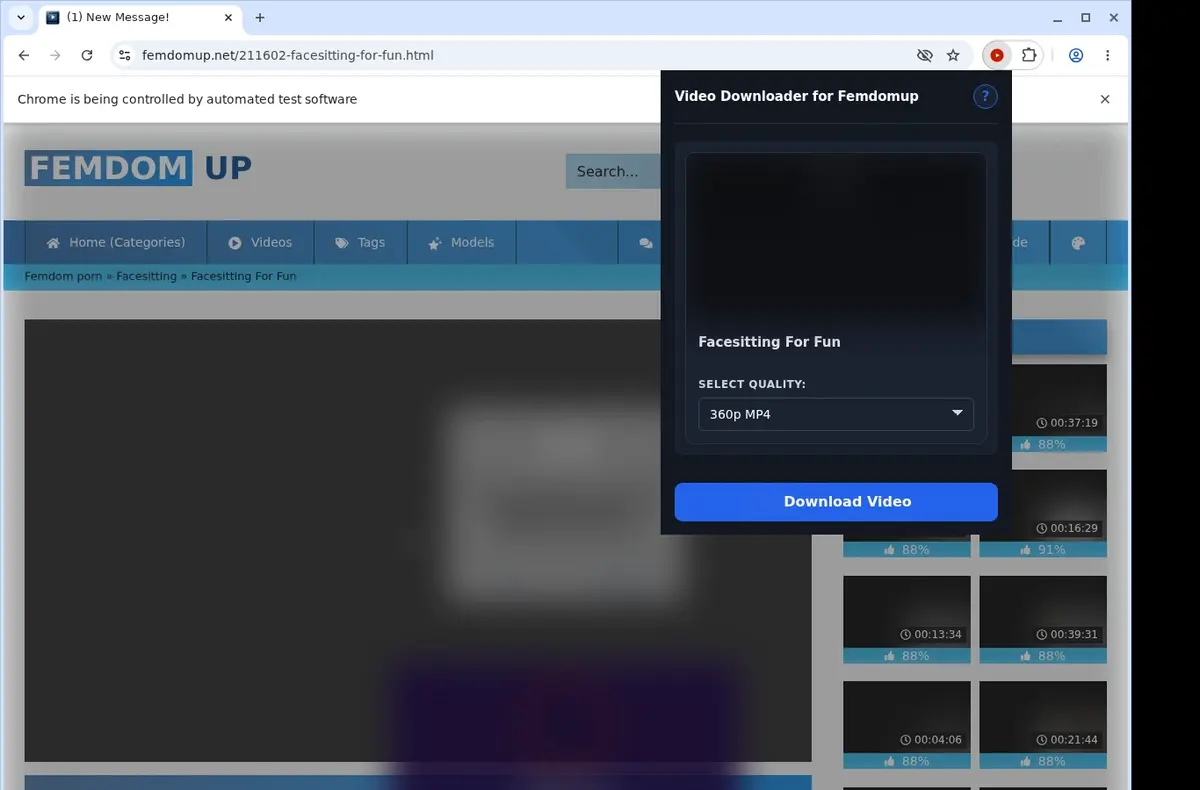Open the 360p MP4 quality dropdown
The width and height of the screenshot is (1200, 790).
click(836, 414)
